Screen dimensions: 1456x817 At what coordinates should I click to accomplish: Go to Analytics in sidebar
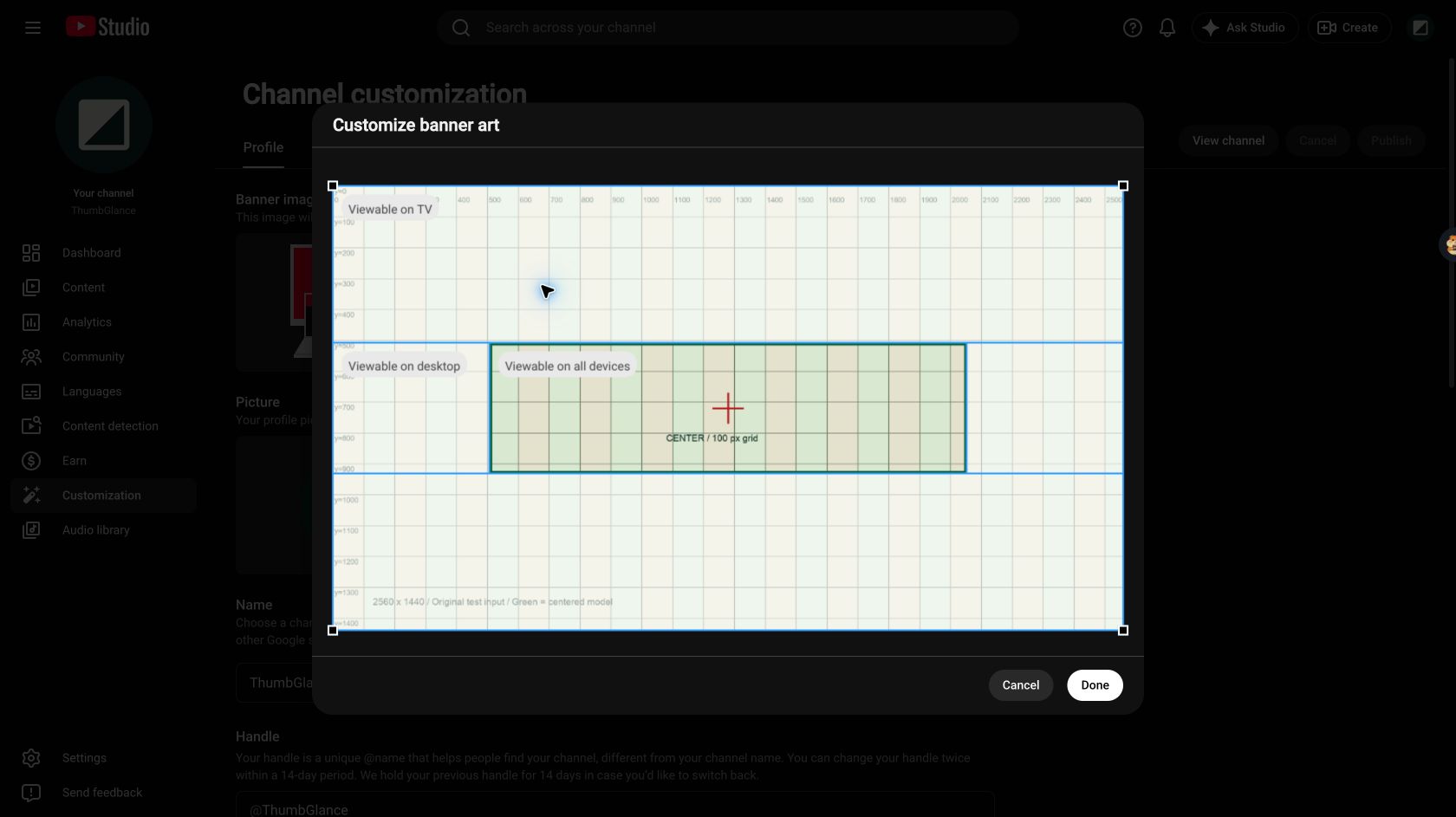point(104,322)
